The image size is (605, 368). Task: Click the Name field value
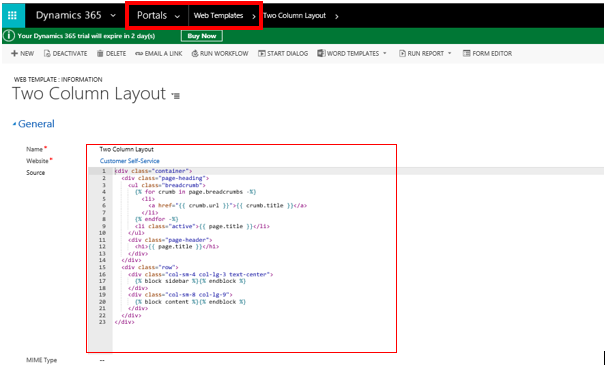tap(127, 149)
